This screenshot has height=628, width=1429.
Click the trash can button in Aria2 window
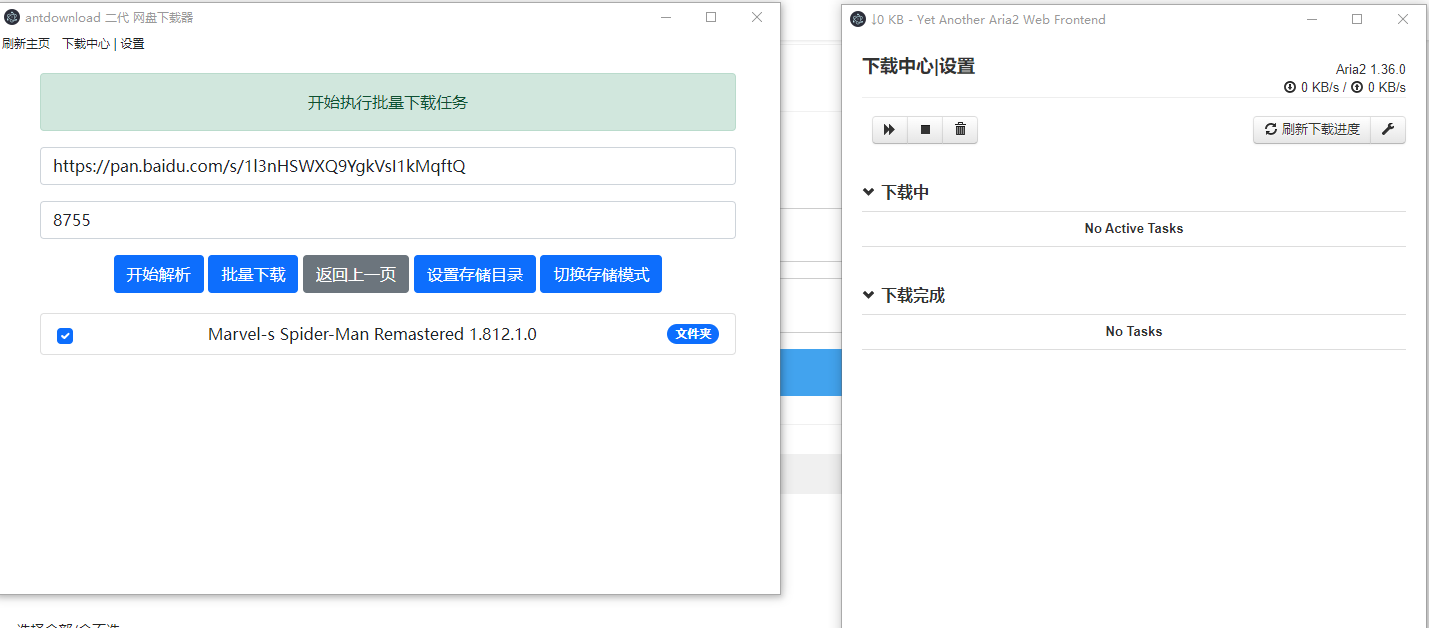pyautogui.click(x=960, y=130)
